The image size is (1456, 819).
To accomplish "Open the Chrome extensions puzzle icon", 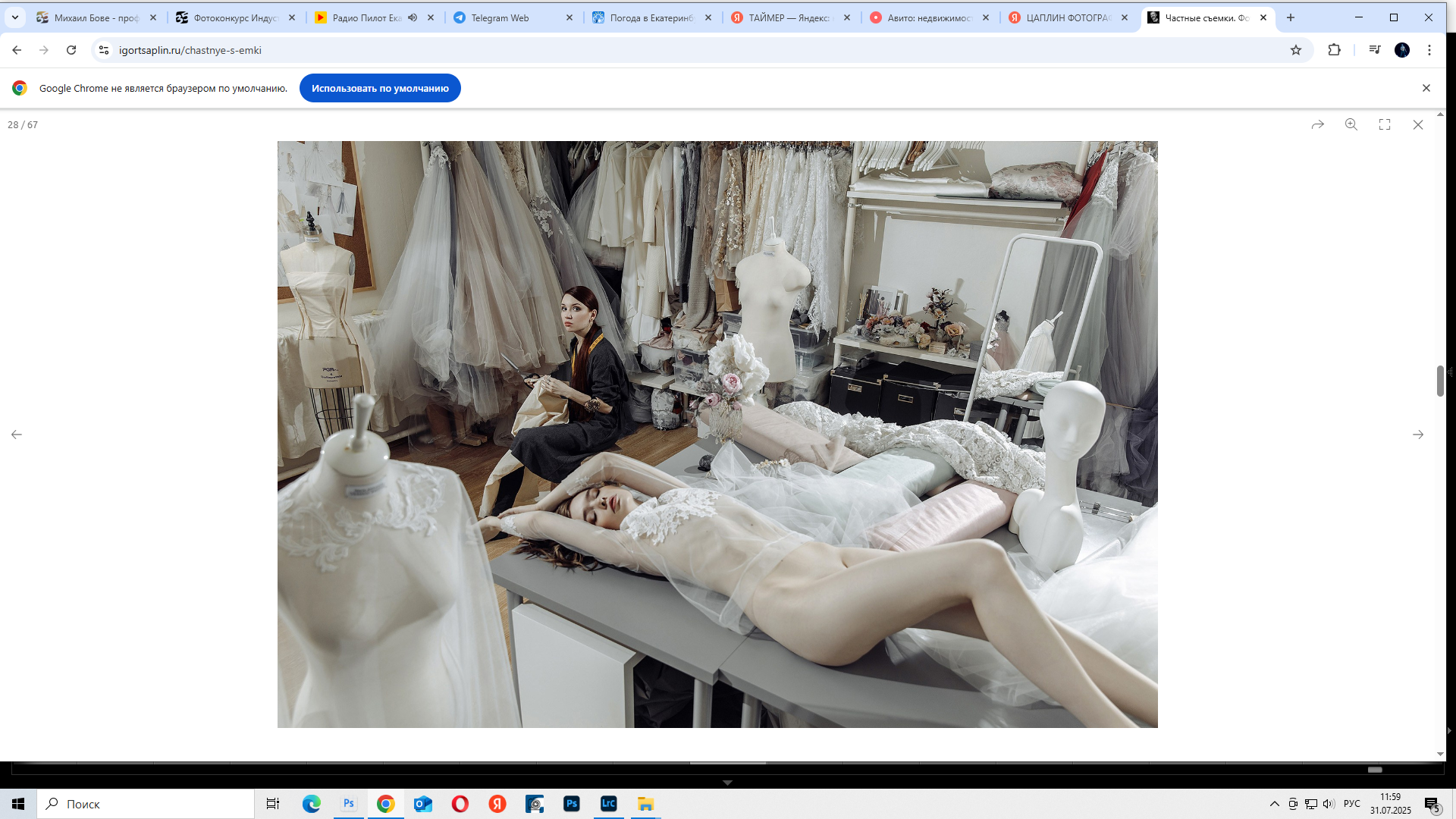I will [x=1335, y=50].
